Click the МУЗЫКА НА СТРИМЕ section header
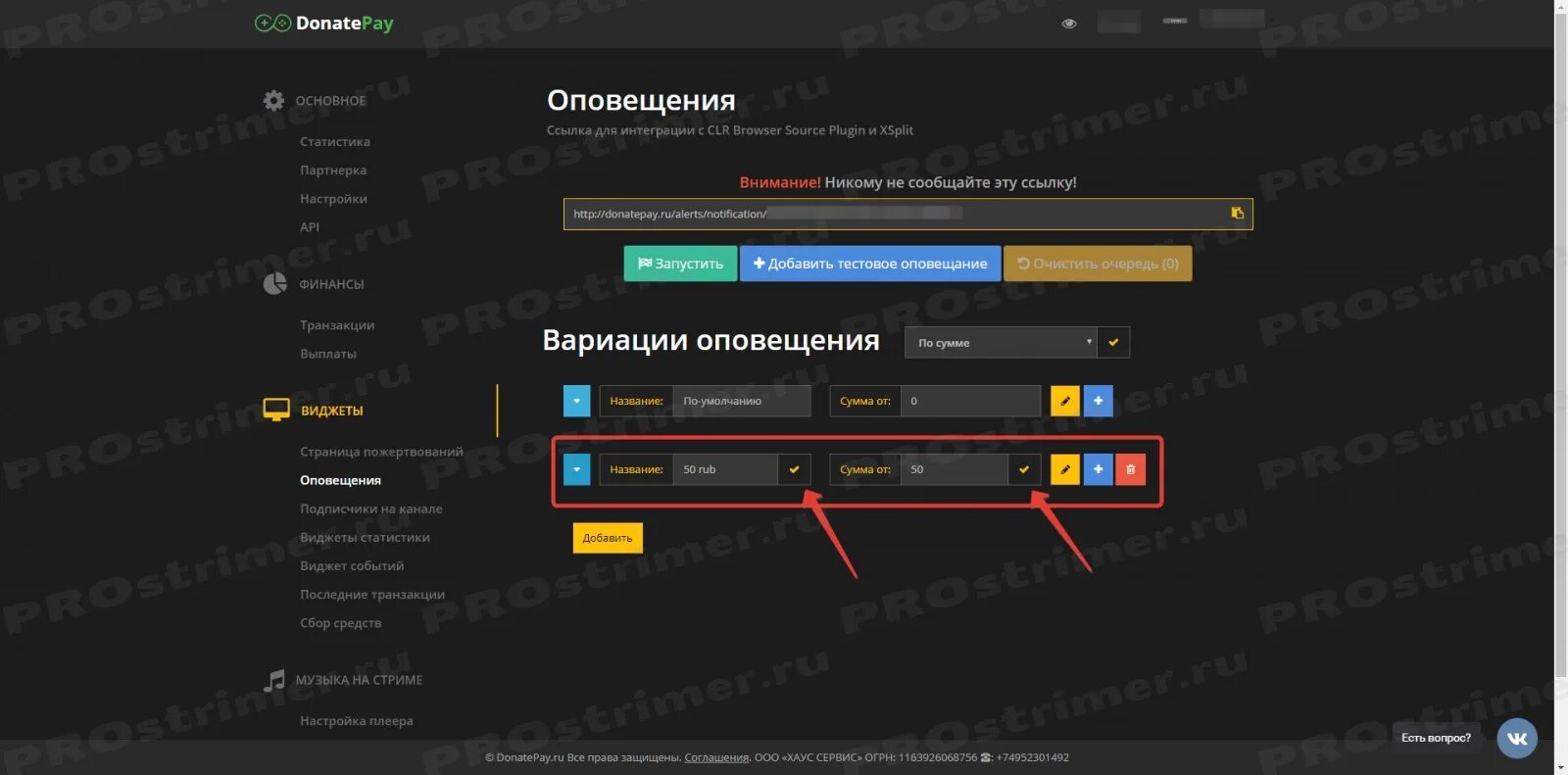This screenshot has height=775, width=1568. click(360, 680)
